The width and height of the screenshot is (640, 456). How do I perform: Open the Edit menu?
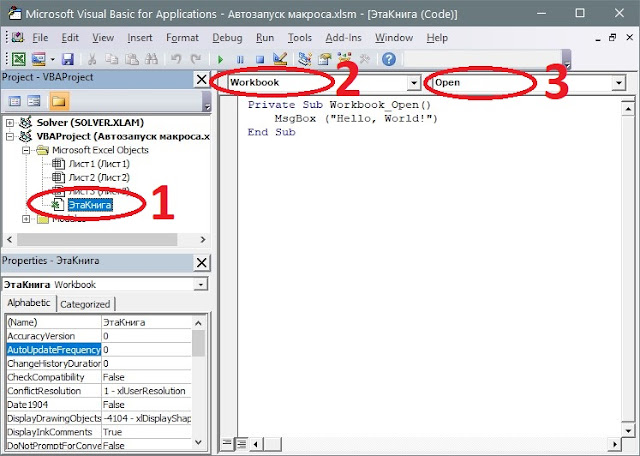coord(70,38)
